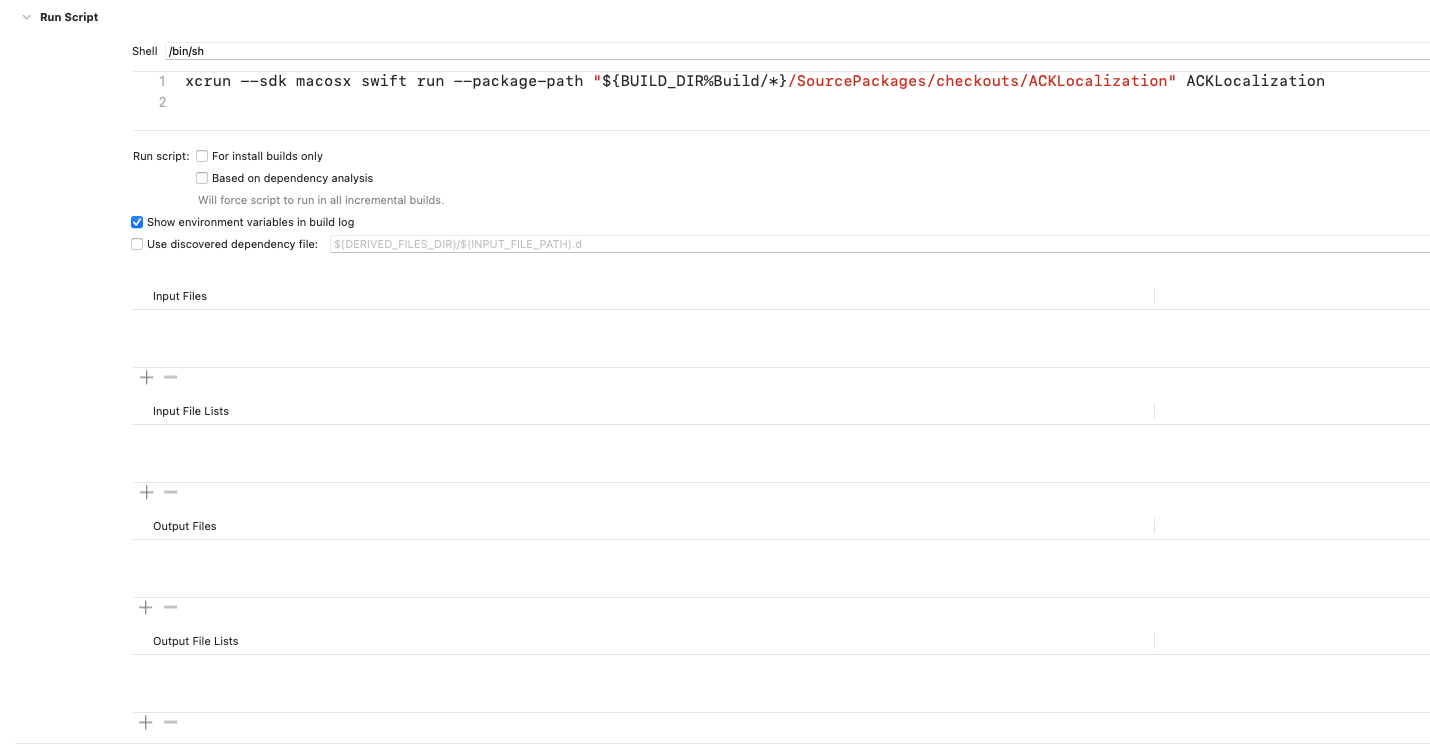Enable Based on dependency analysis checkbox
This screenshot has width=1430, height=755.
pyautogui.click(x=202, y=178)
